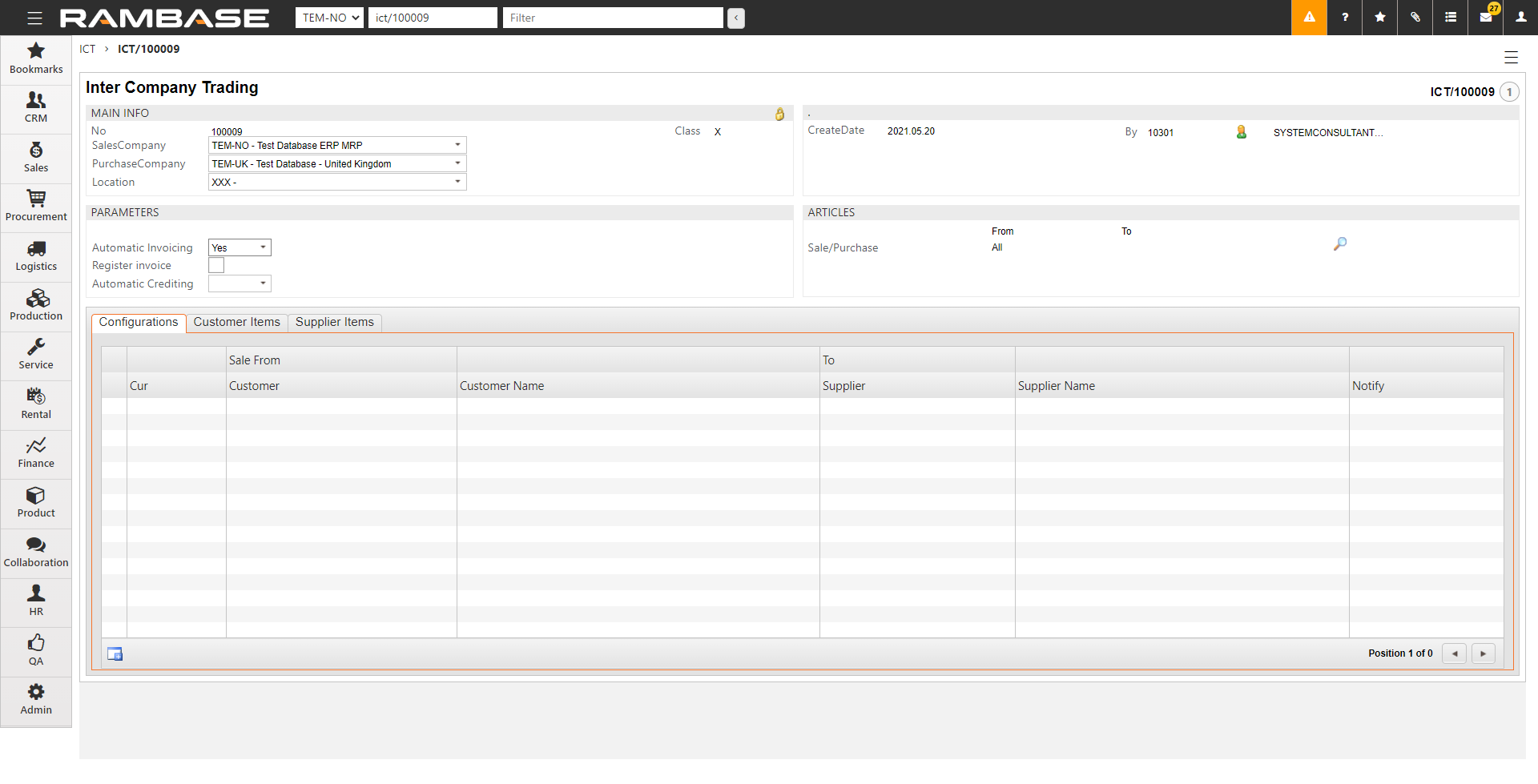
Task: Open the mail inbox with 27 badge
Action: point(1486,18)
